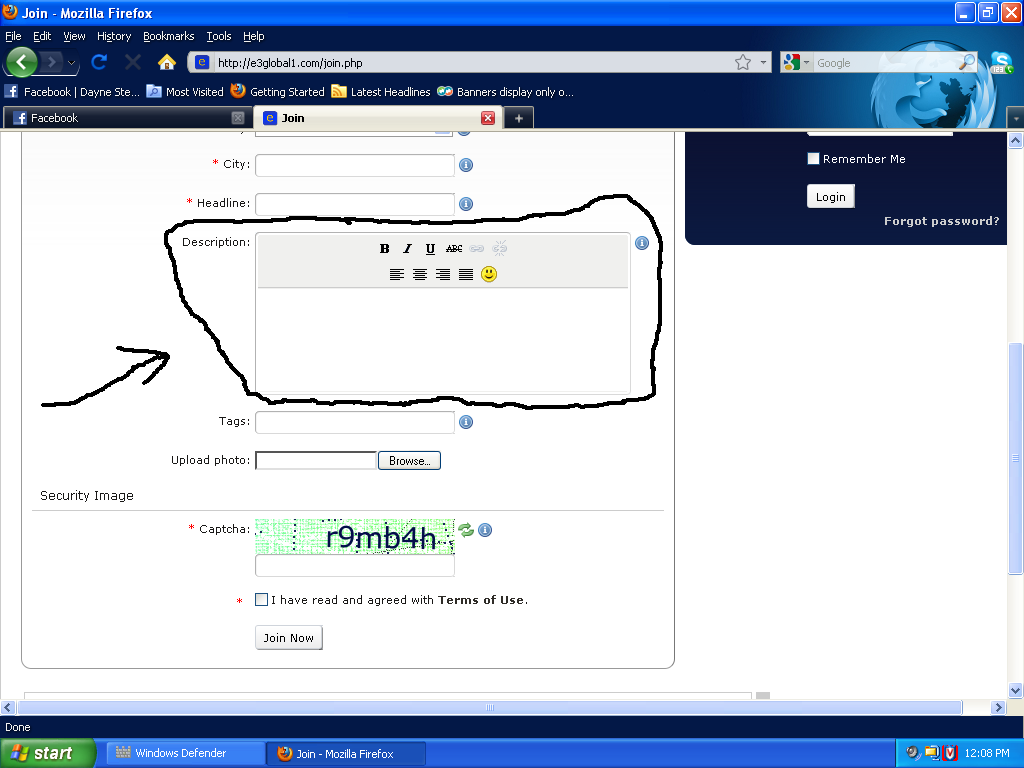Open the list all tabs dropdown

tap(1016, 119)
